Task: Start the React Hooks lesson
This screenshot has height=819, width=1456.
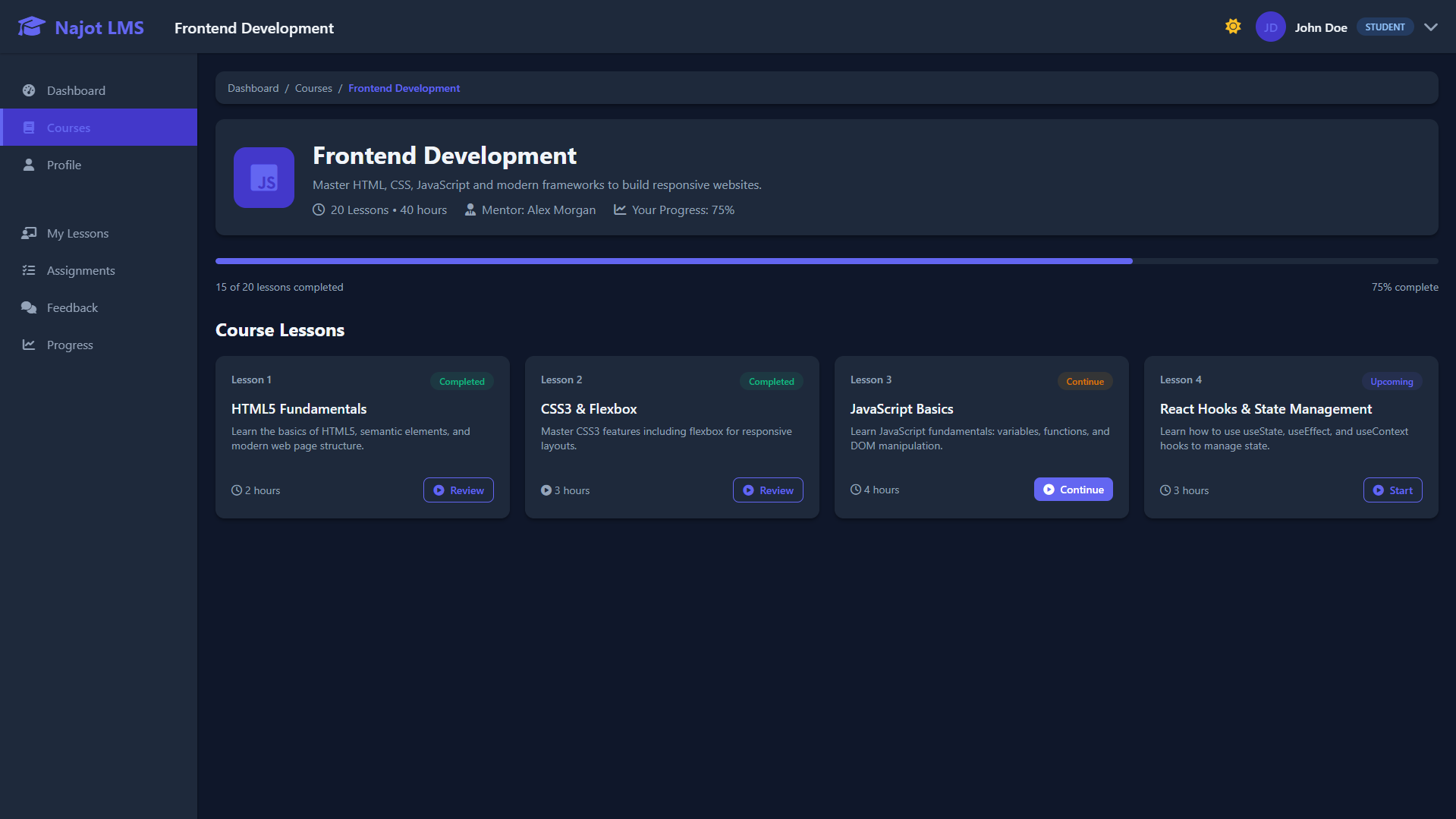Action: click(1392, 490)
